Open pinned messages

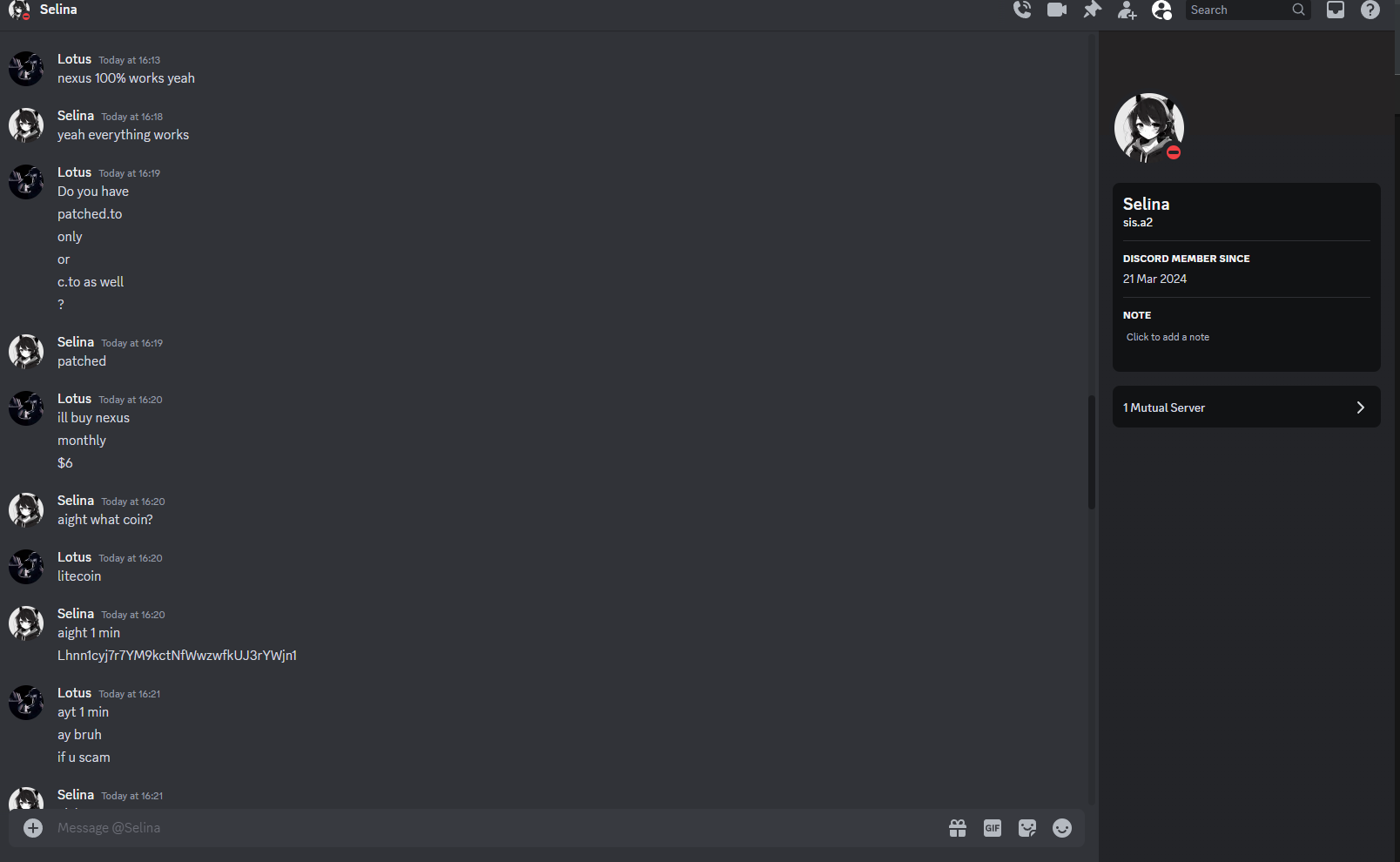1092,10
